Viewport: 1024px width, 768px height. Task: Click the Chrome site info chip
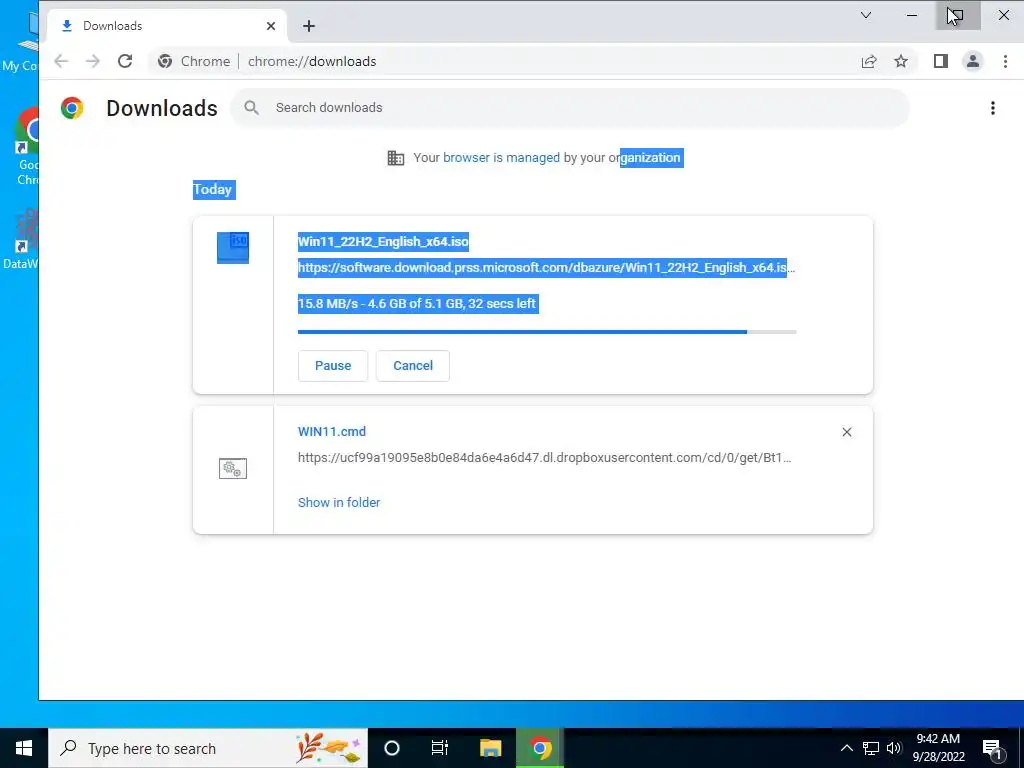195,61
